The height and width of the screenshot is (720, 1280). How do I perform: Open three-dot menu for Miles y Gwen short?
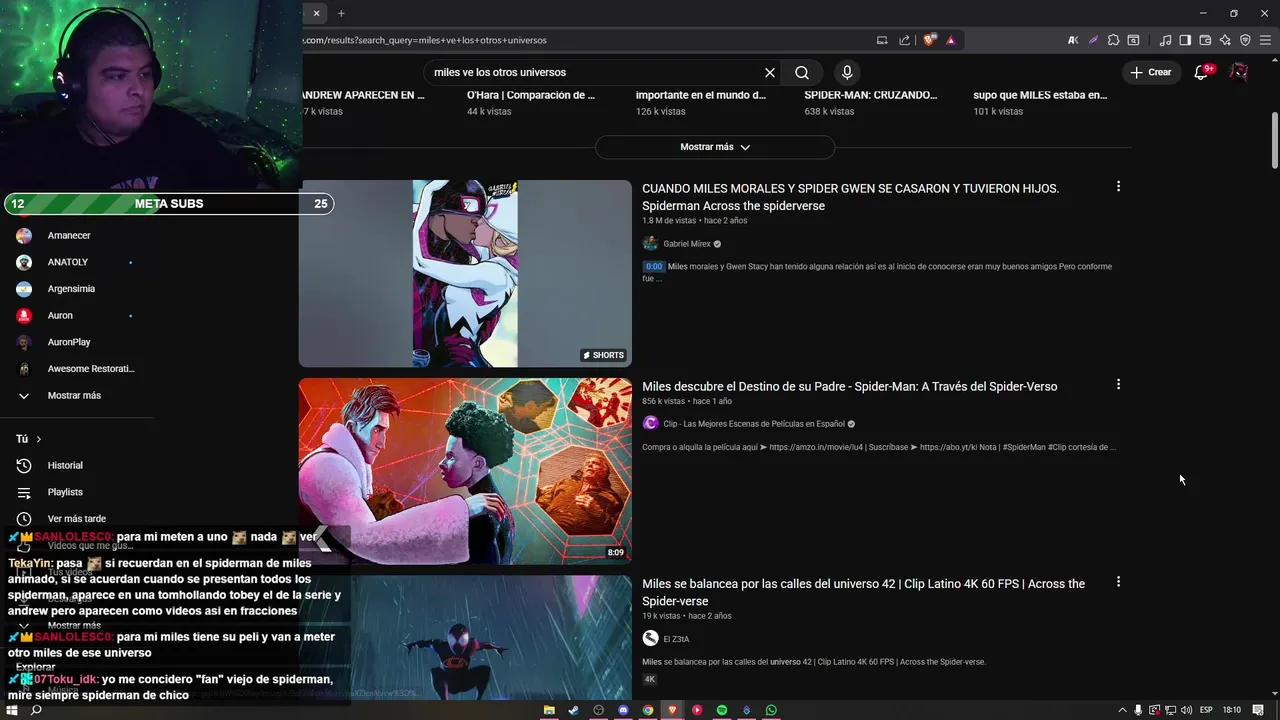coord(1118,187)
